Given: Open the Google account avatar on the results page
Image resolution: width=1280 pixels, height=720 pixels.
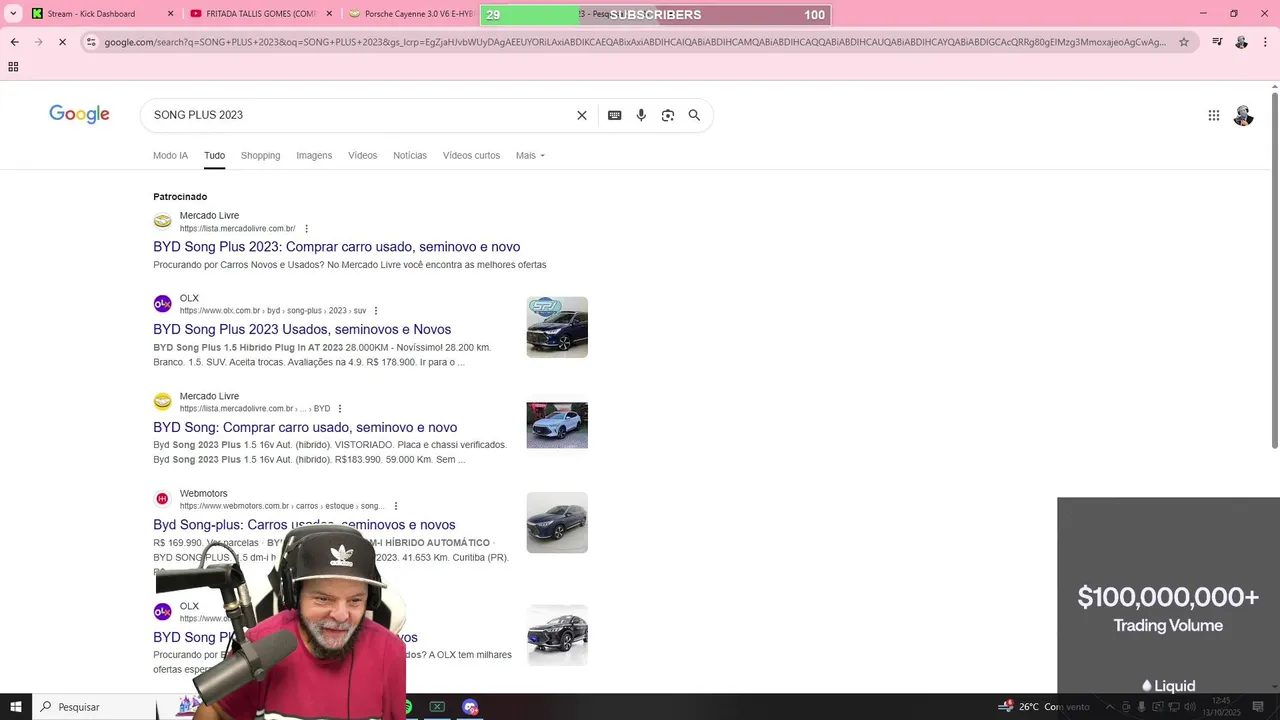Looking at the screenshot, I should 1243,115.
